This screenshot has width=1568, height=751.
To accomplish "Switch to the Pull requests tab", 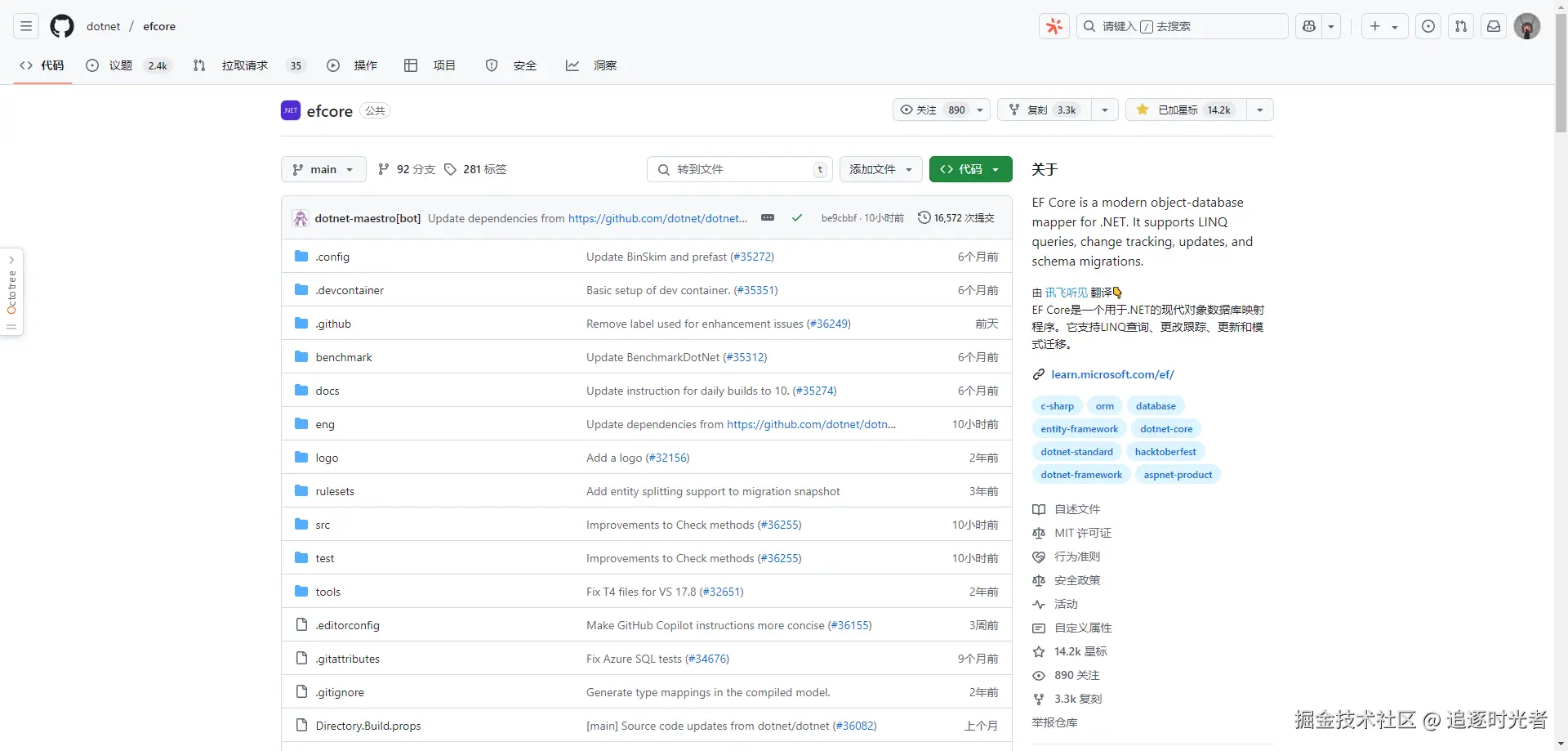I will 249,65.
